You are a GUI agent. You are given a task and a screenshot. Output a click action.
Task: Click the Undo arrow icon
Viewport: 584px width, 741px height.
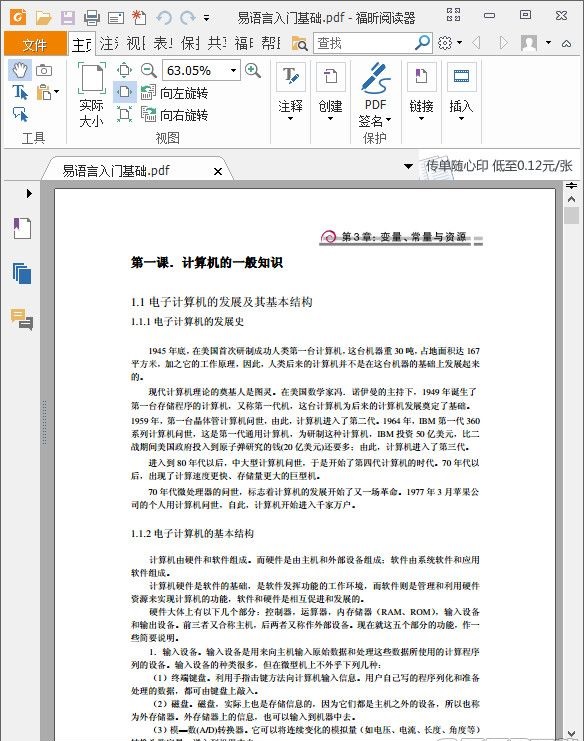coord(164,18)
